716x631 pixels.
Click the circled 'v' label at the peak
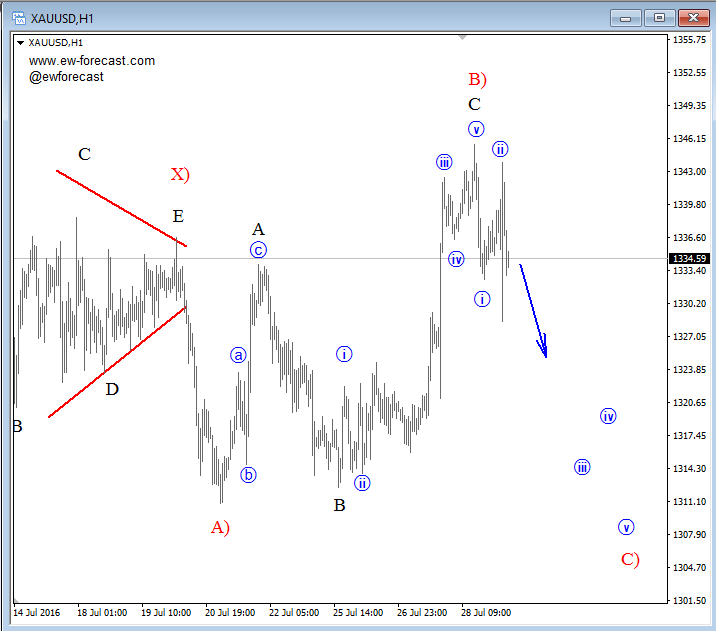click(x=476, y=129)
